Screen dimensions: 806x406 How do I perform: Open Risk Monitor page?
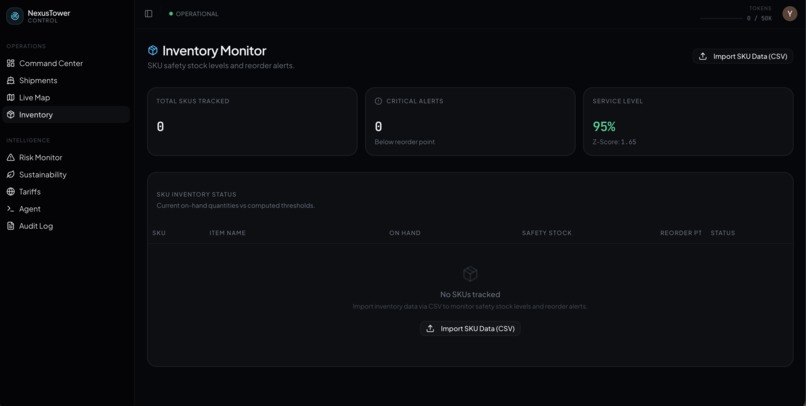(x=66, y=157)
